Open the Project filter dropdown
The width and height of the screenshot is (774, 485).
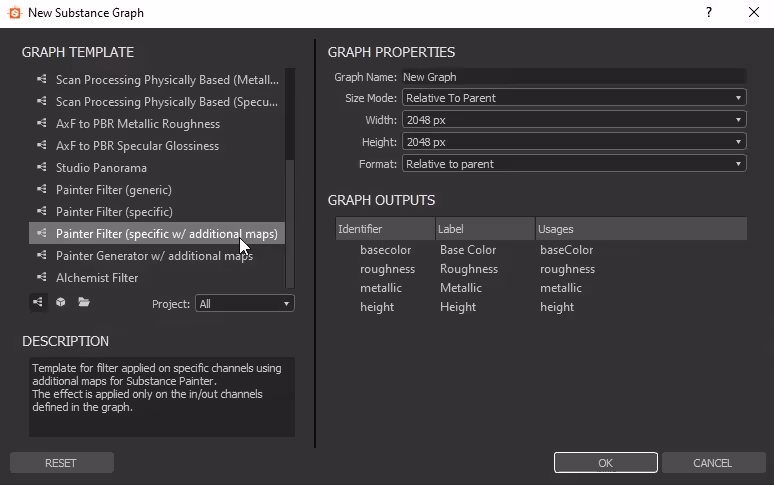click(x=245, y=303)
